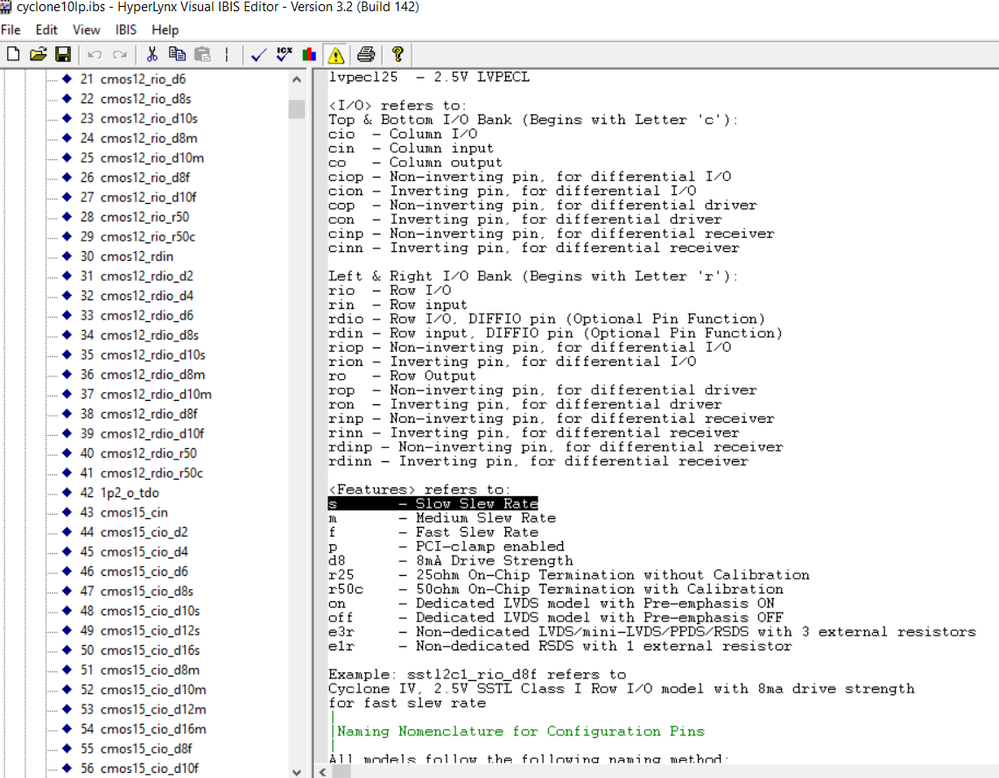Select model 25 cmos12_rio_d10m
The width and height of the screenshot is (999, 778).
141,158
